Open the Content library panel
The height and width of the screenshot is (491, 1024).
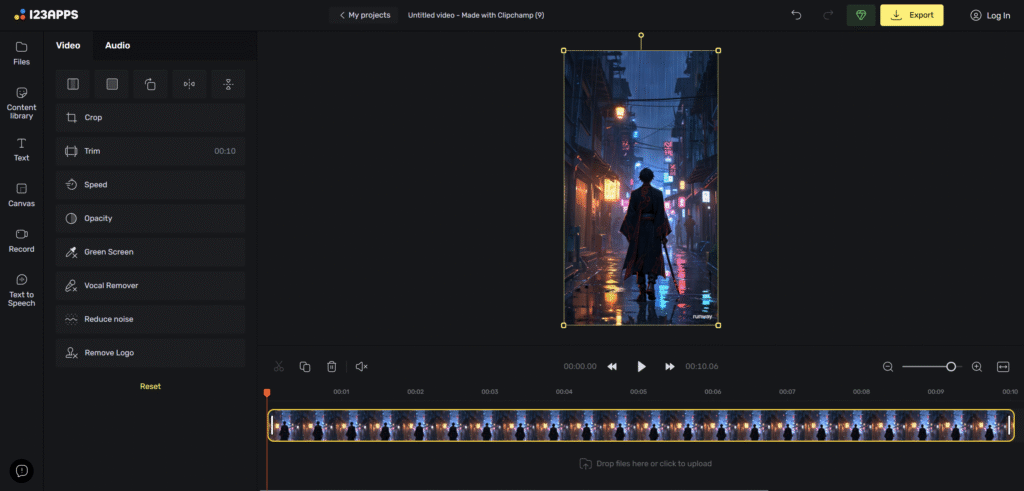[x=22, y=103]
